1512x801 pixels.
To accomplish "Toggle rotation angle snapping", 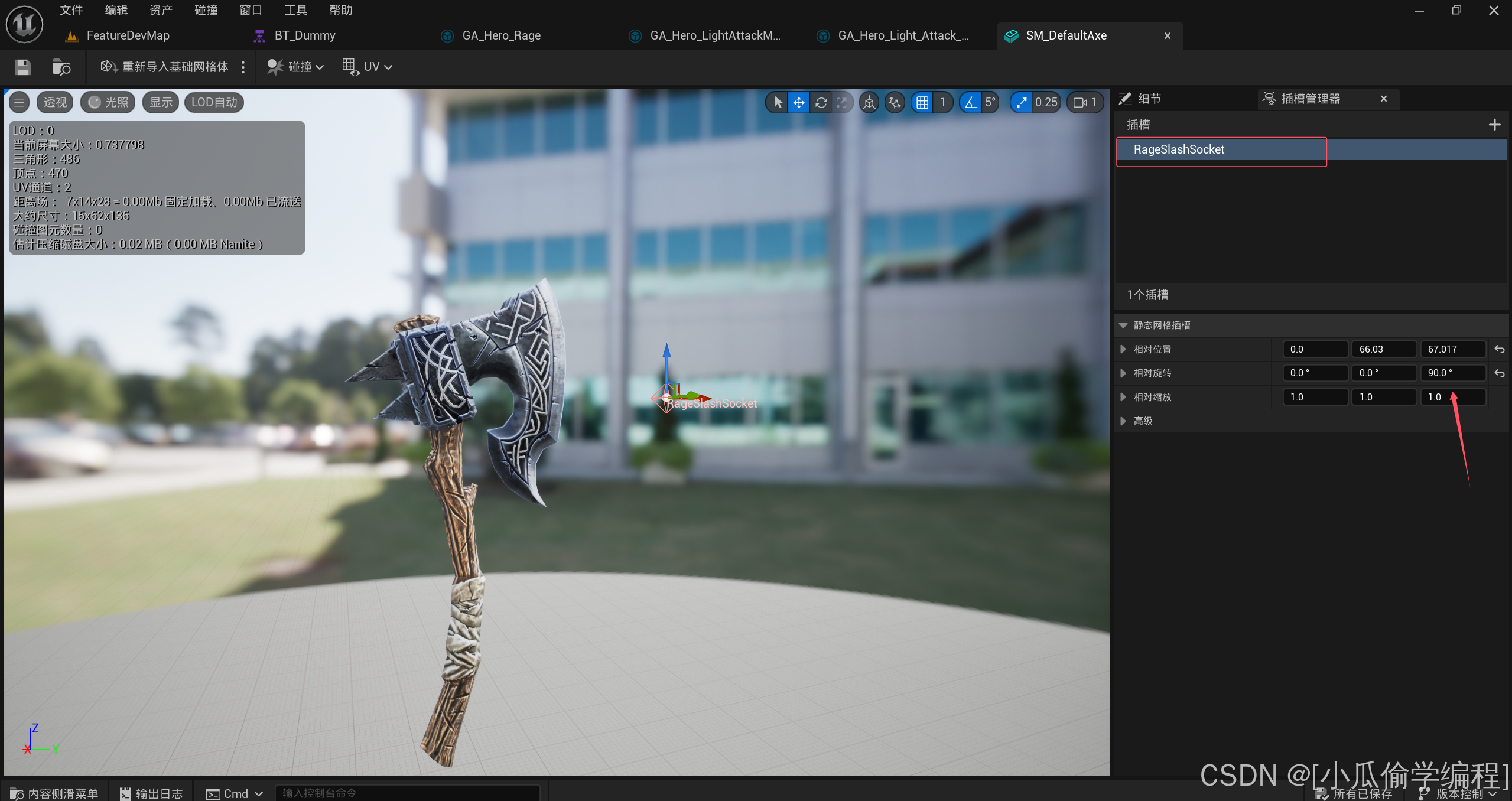I will [970, 102].
